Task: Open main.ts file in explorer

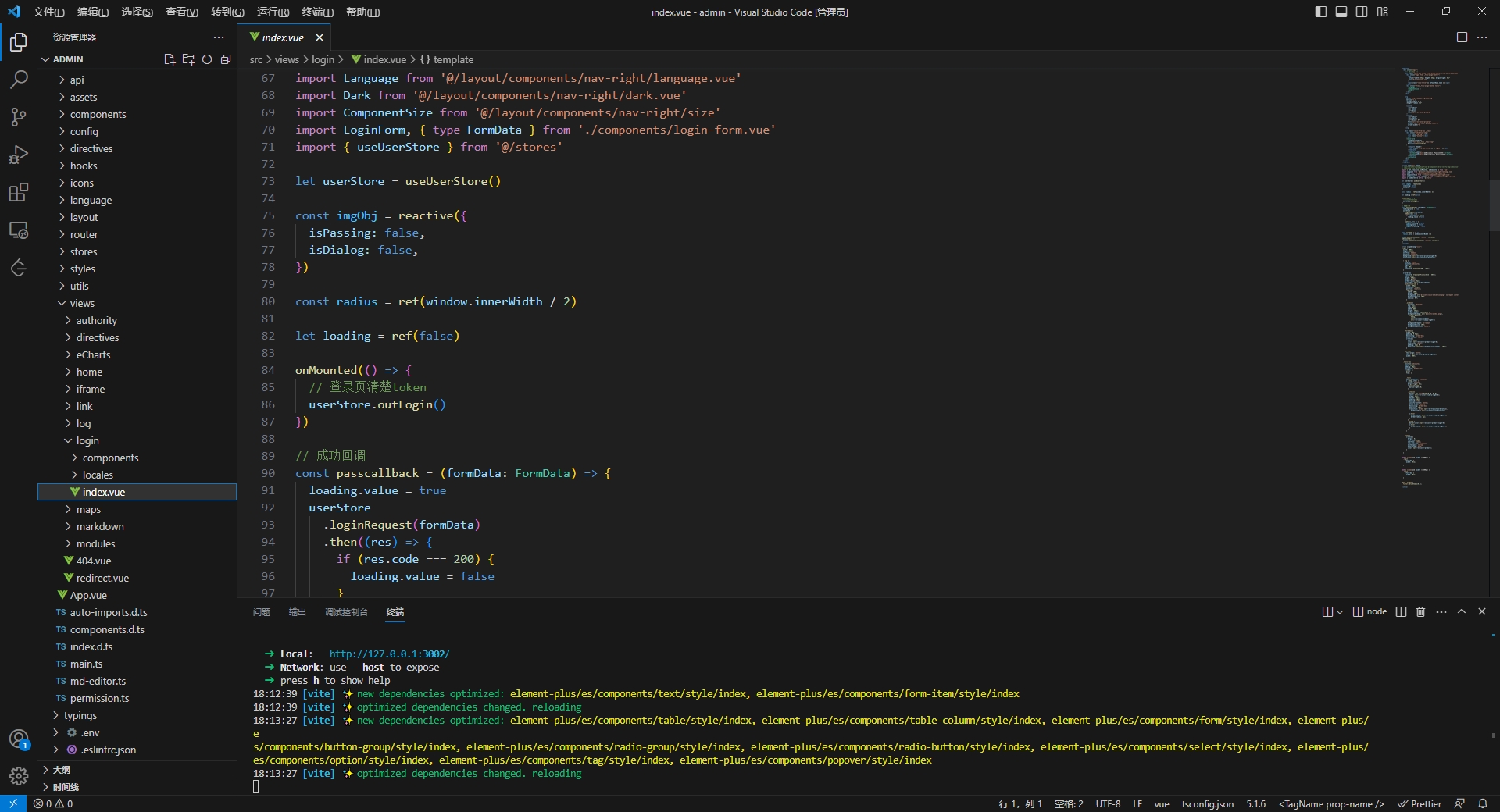Action: (137, 664)
